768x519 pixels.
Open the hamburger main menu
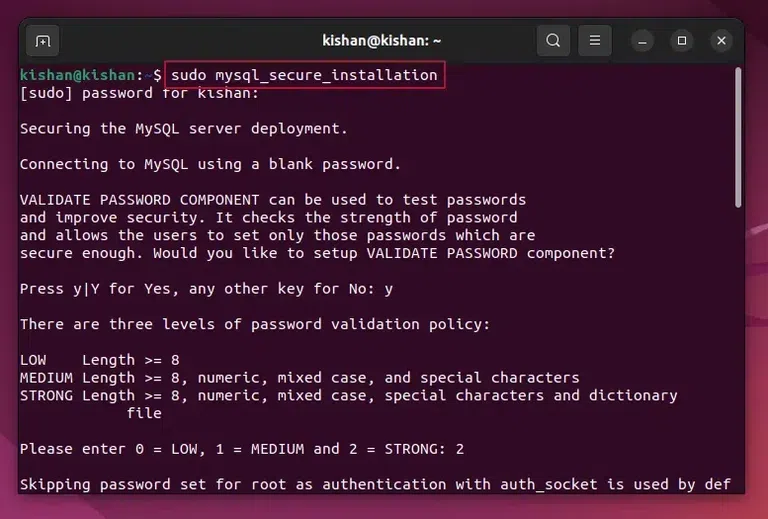click(594, 41)
